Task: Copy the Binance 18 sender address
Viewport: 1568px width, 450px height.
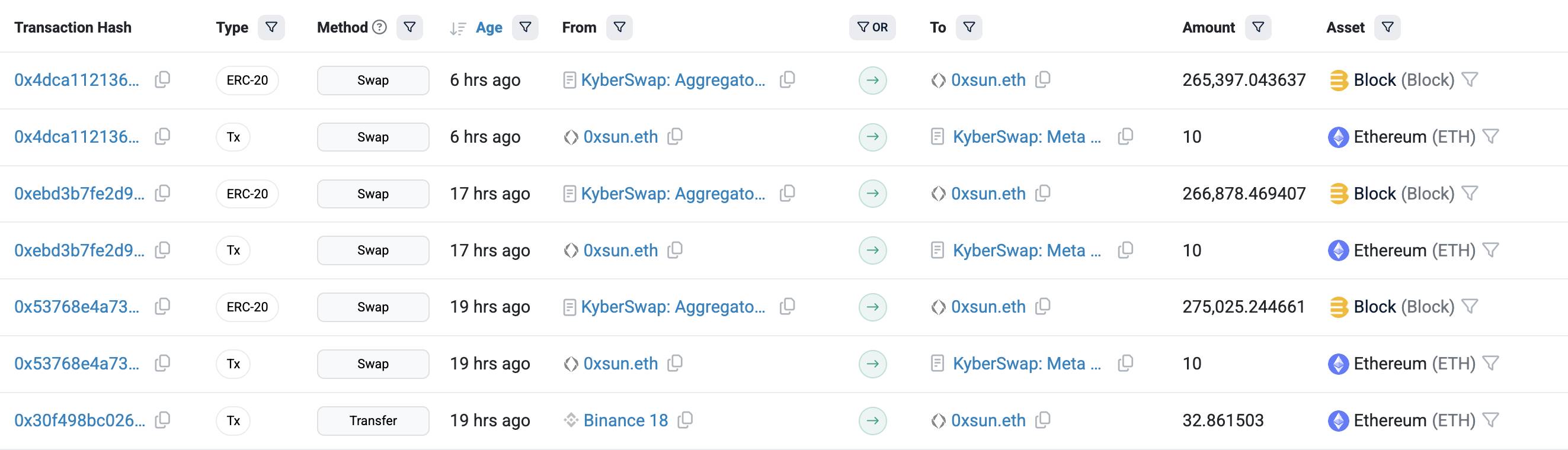Action: tap(686, 420)
